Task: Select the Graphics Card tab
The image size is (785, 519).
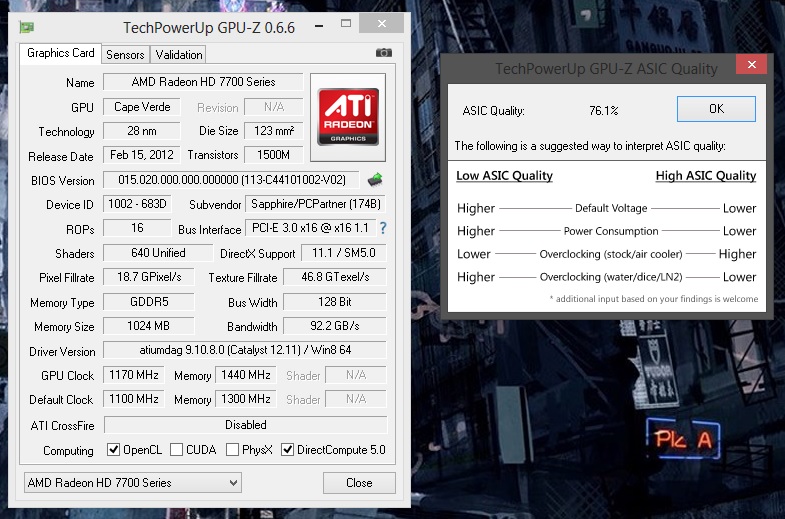Action: click(x=61, y=53)
